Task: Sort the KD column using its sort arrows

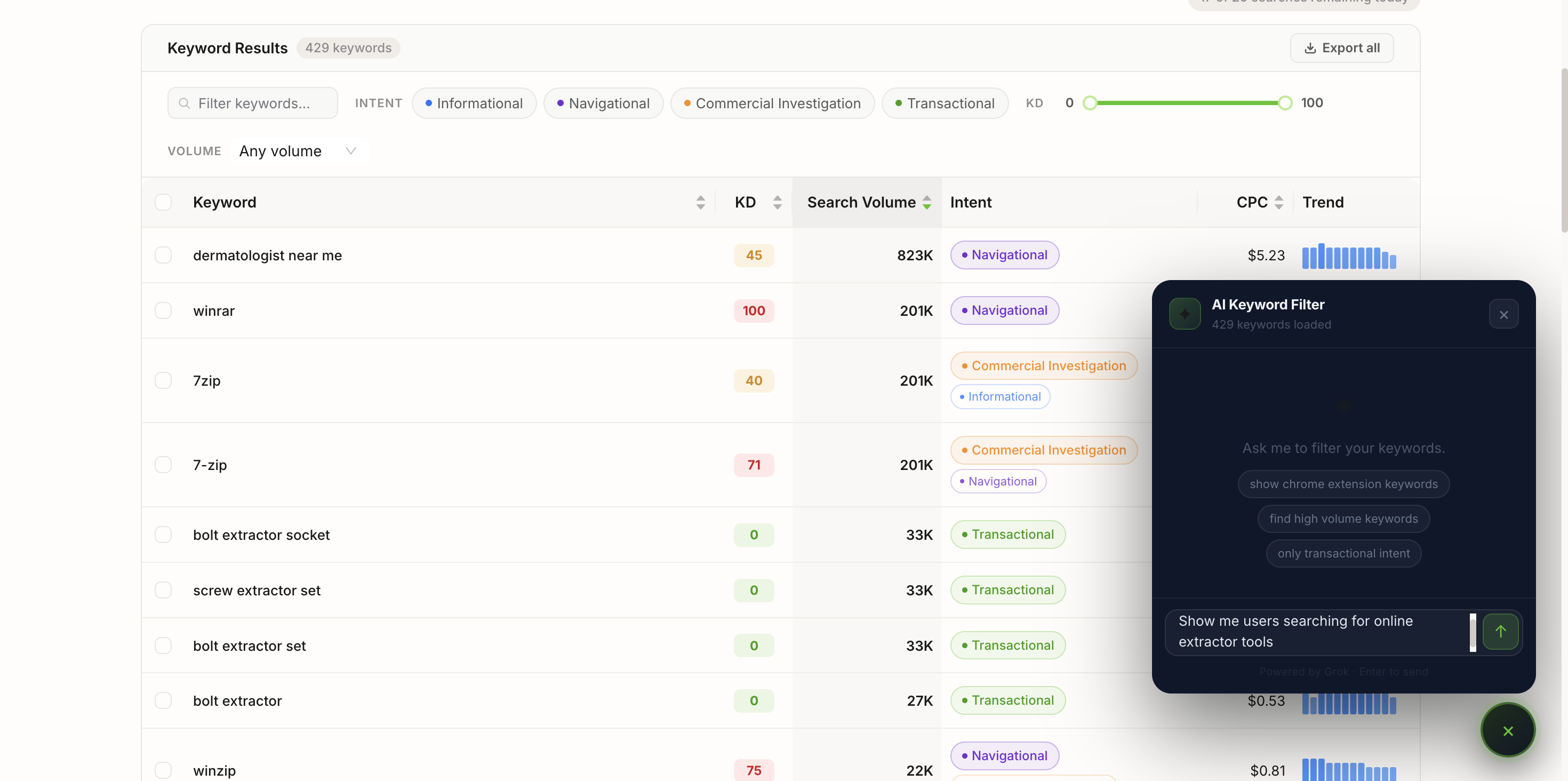Action: coord(777,202)
